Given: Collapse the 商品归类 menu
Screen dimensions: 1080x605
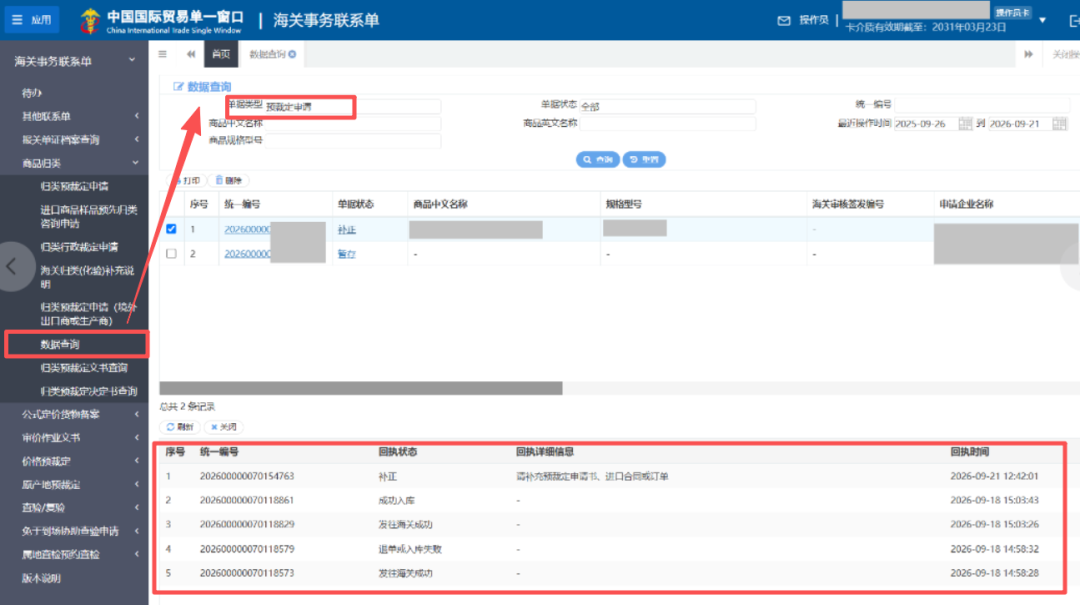Looking at the screenshot, I should 74,163.
